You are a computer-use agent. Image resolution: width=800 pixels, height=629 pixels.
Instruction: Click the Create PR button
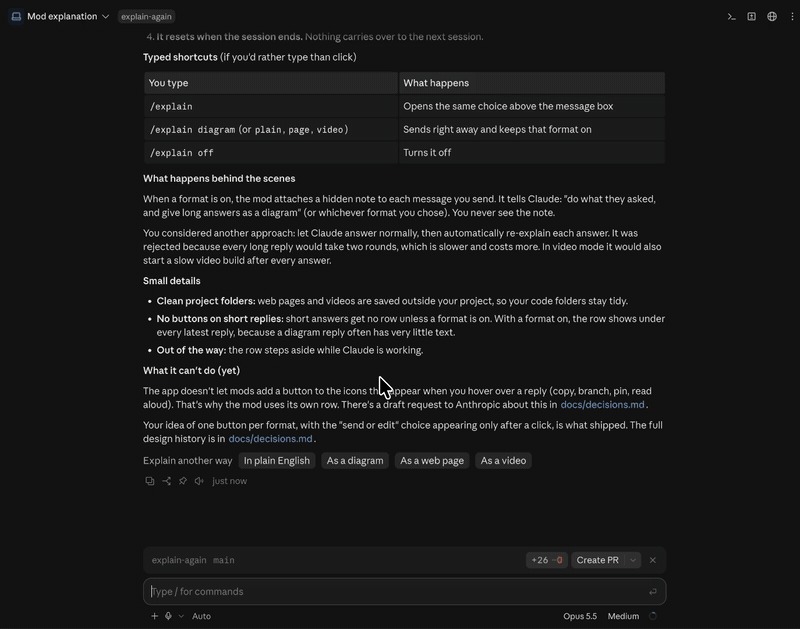click(598, 560)
